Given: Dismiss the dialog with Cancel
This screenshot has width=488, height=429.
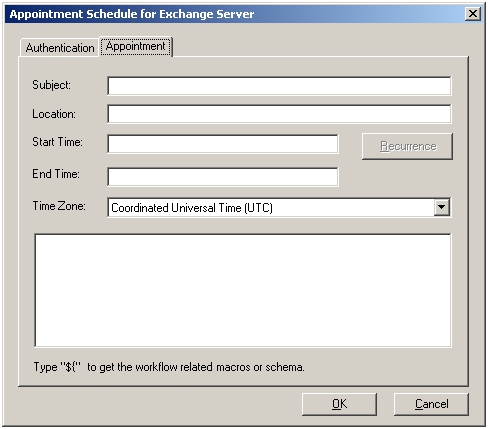Looking at the screenshot, I should click(x=431, y=404).
